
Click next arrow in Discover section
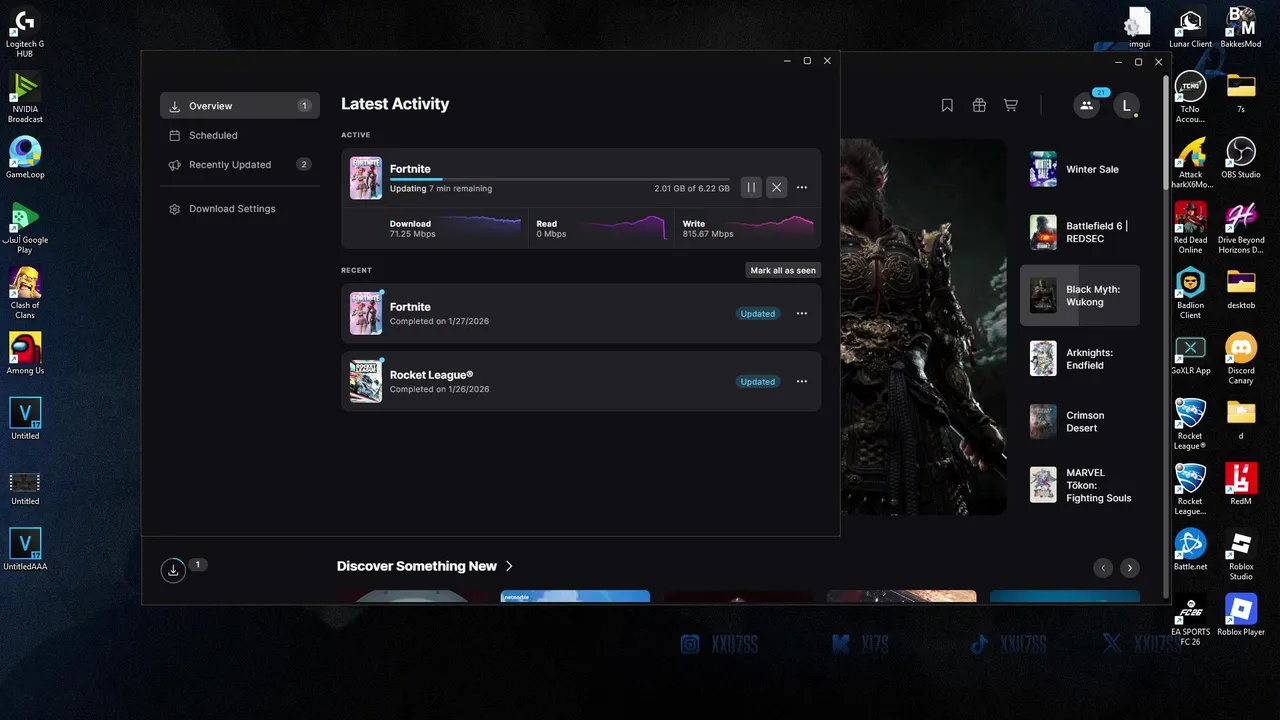[1130, 568]
